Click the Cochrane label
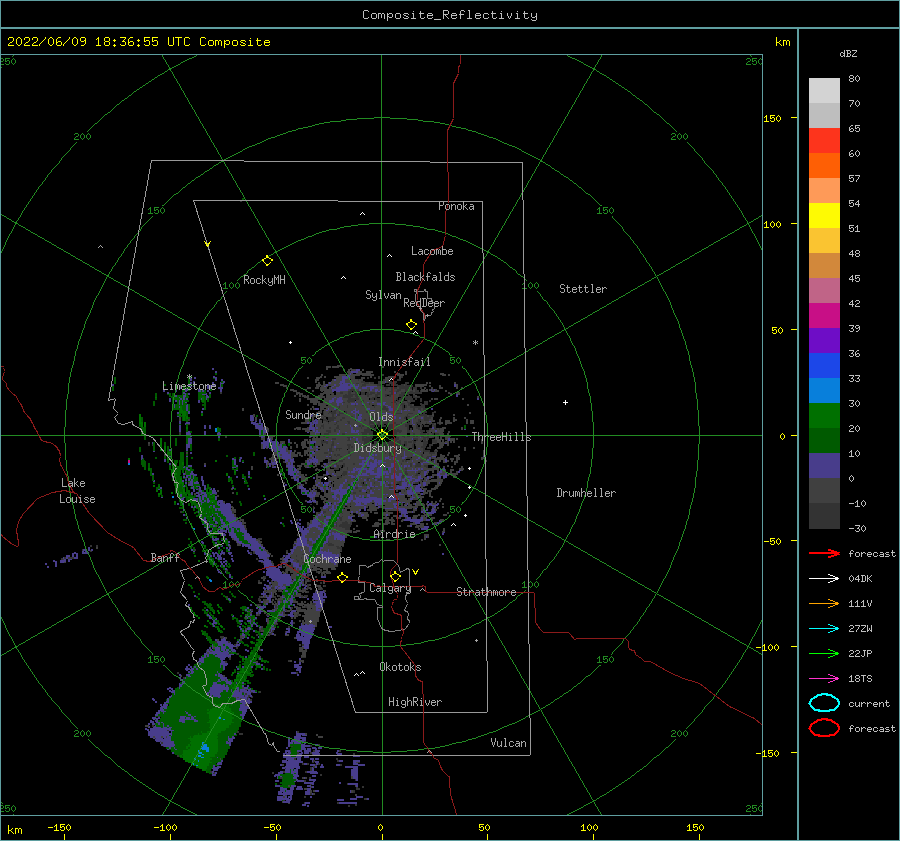Image resolution: width=900 pixels, height=841 pixels. 327,559
